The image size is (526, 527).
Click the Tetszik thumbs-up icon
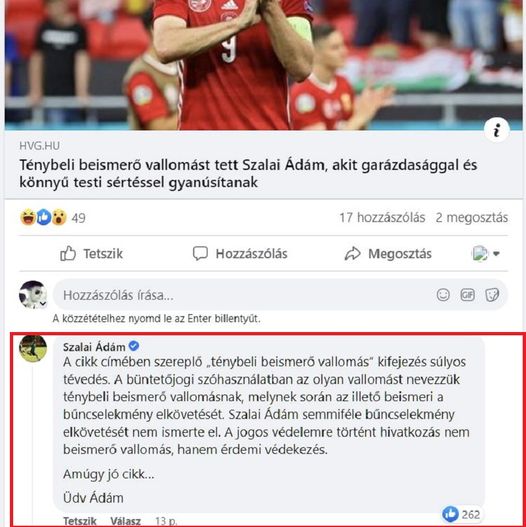pos(68,254)
